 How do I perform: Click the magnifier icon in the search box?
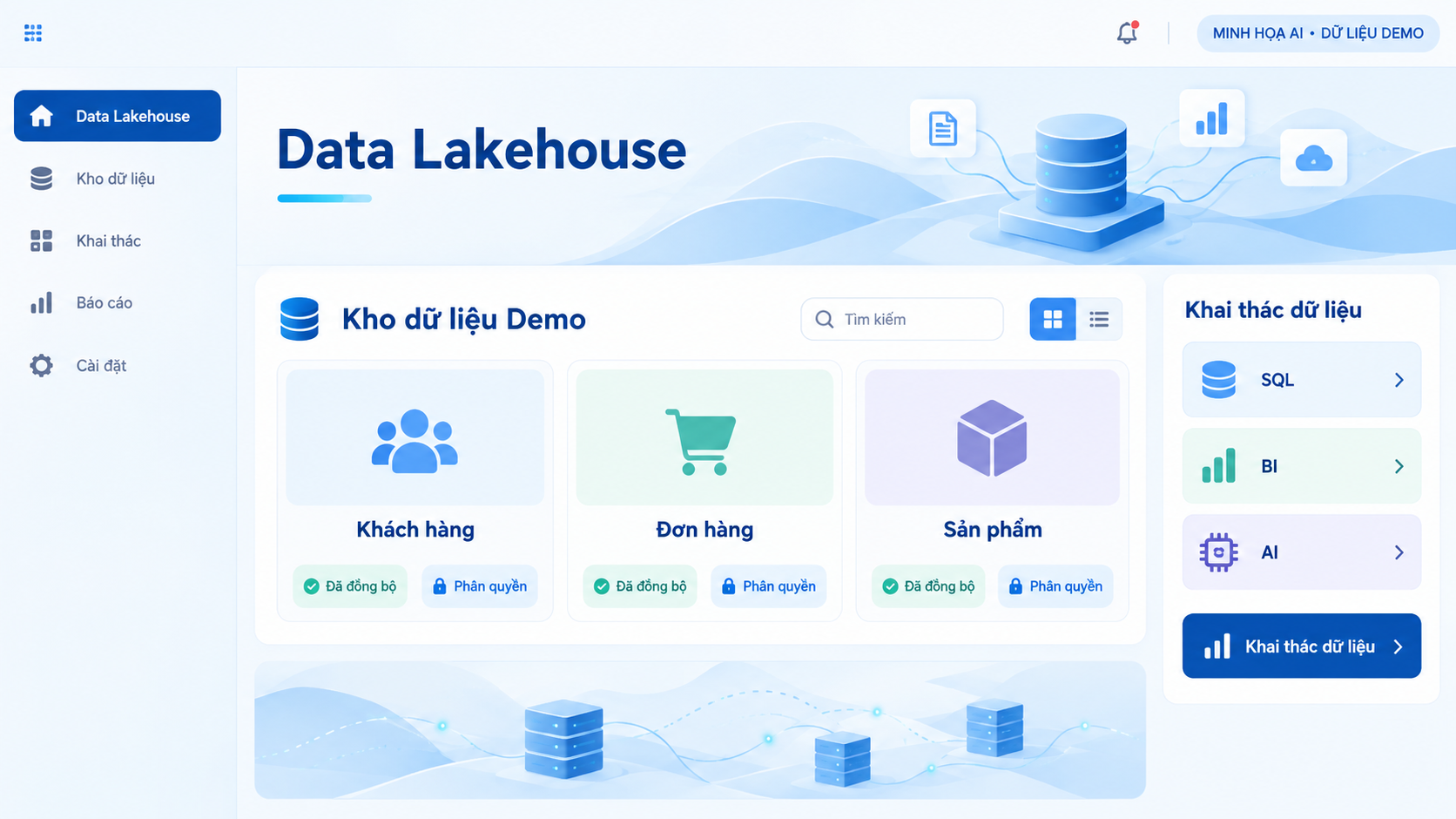[x=824, y=319]
